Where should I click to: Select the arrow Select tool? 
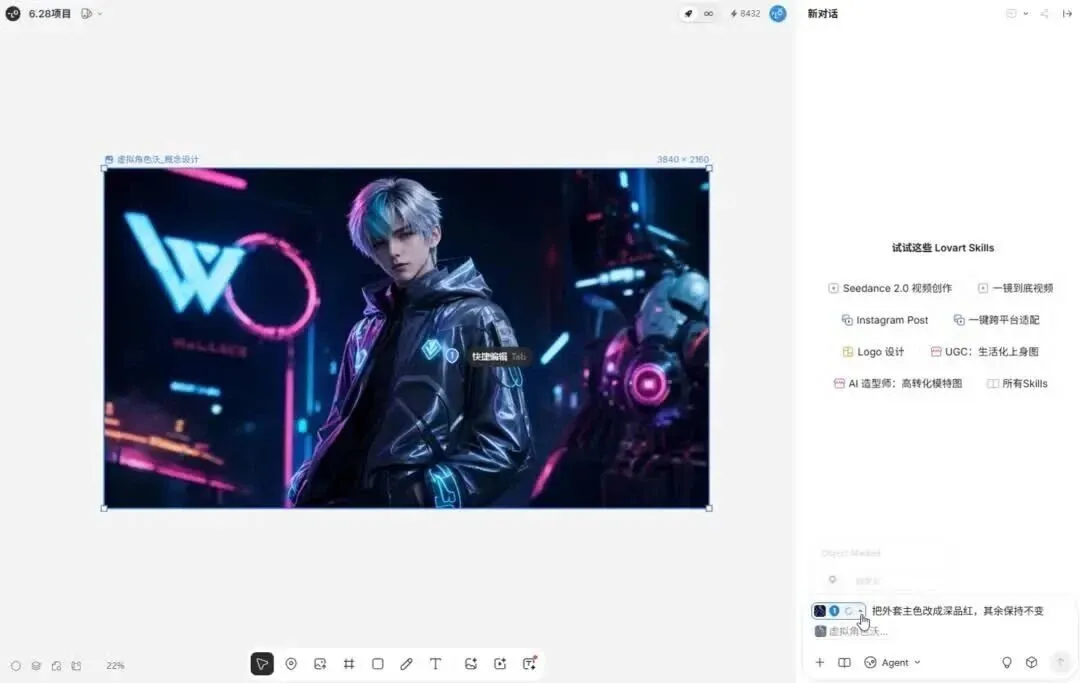262,664
